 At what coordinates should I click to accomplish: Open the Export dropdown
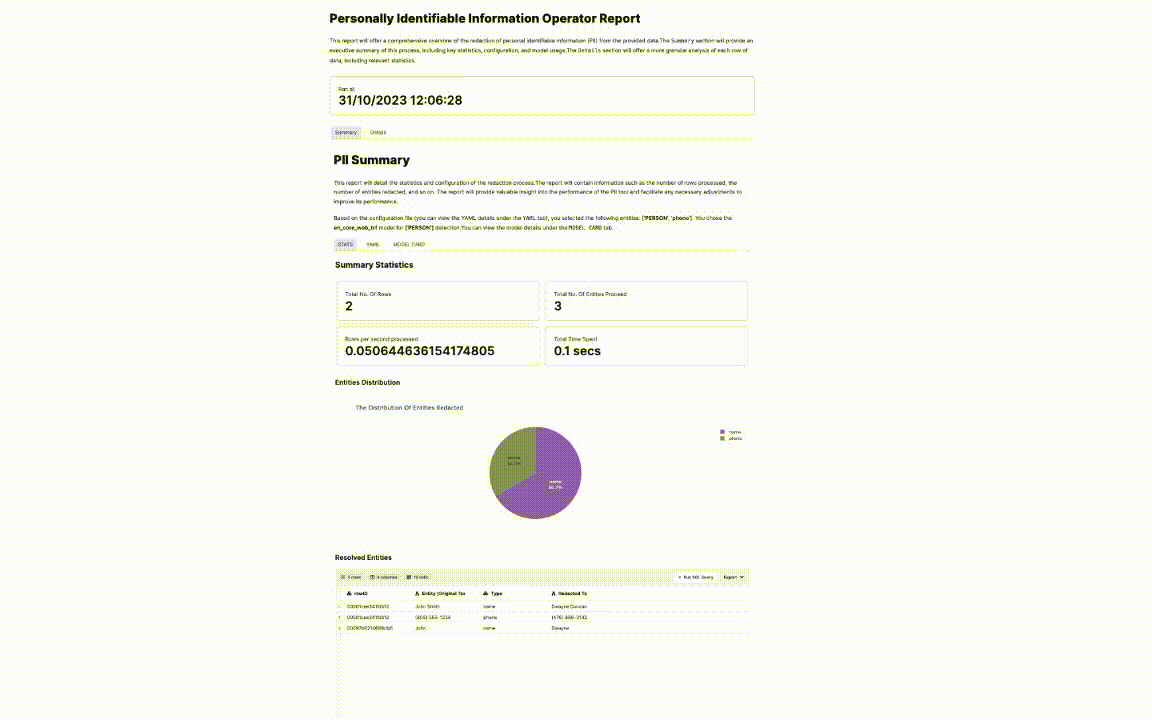734,577
